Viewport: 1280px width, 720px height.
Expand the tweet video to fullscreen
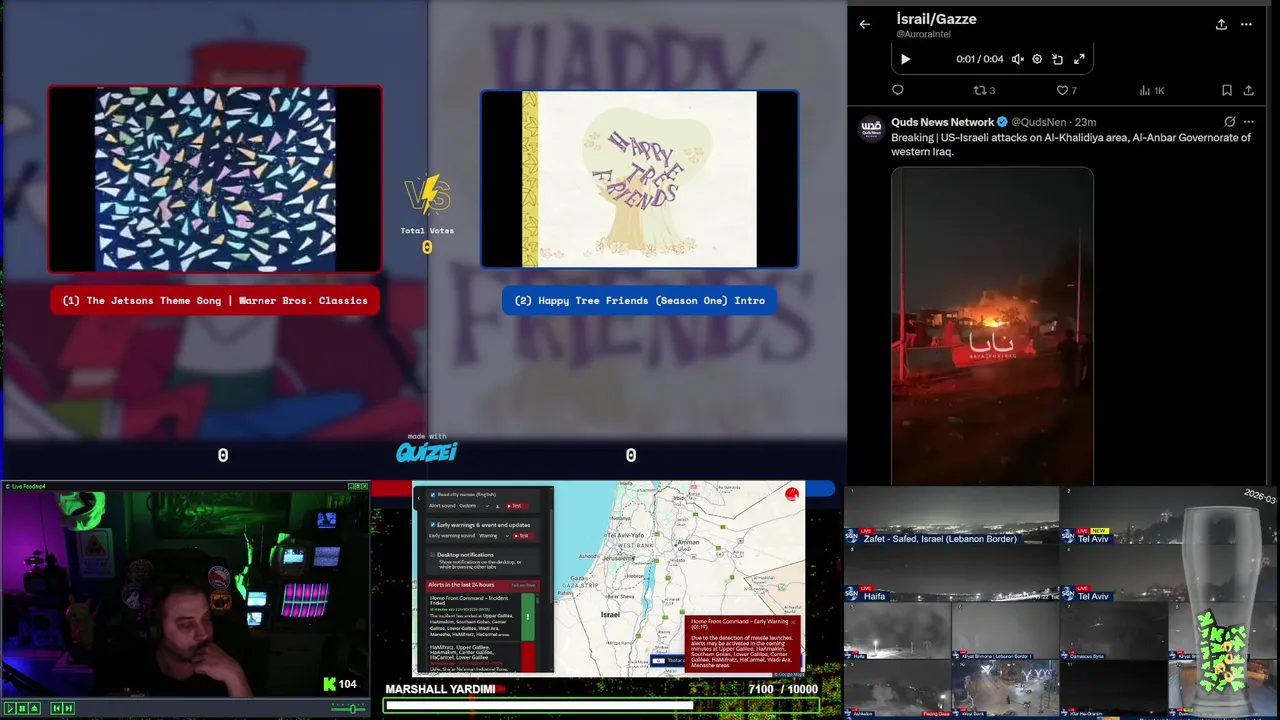click(x=1079, y=59)
